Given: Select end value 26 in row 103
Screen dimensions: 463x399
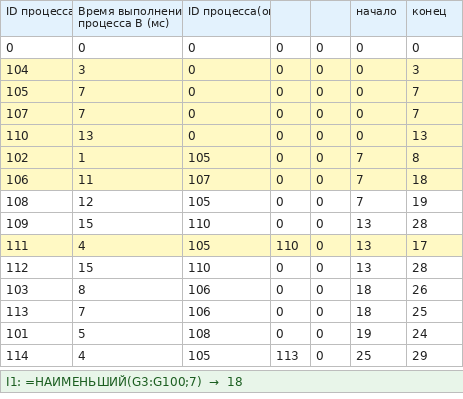Looking at the screenshot, I should point(435,290).
